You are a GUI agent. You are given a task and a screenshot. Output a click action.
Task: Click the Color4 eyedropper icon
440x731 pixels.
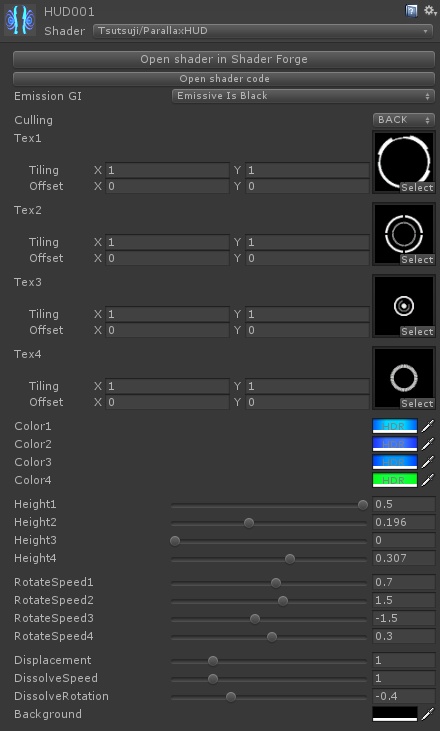427,480
